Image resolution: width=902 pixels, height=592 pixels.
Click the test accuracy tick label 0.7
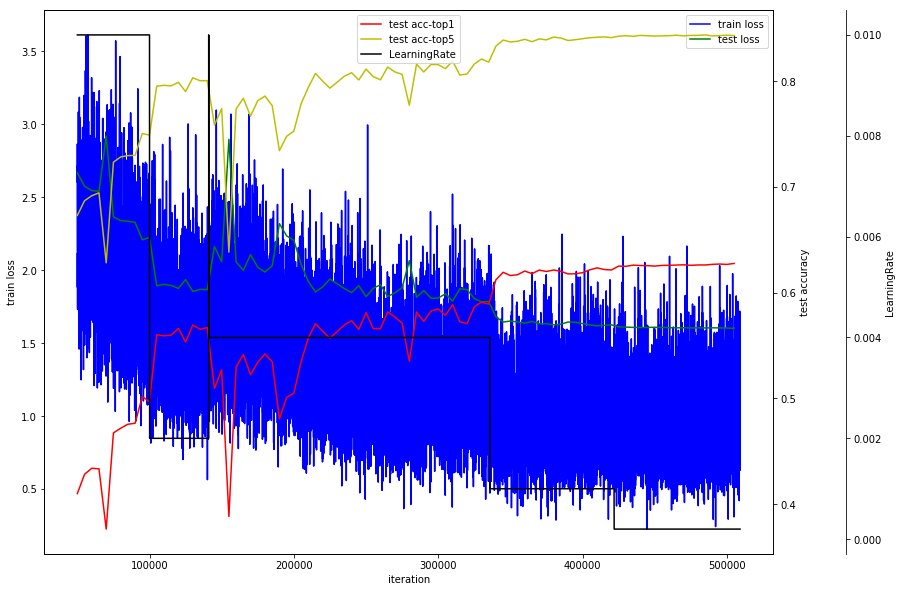[788, 188]
